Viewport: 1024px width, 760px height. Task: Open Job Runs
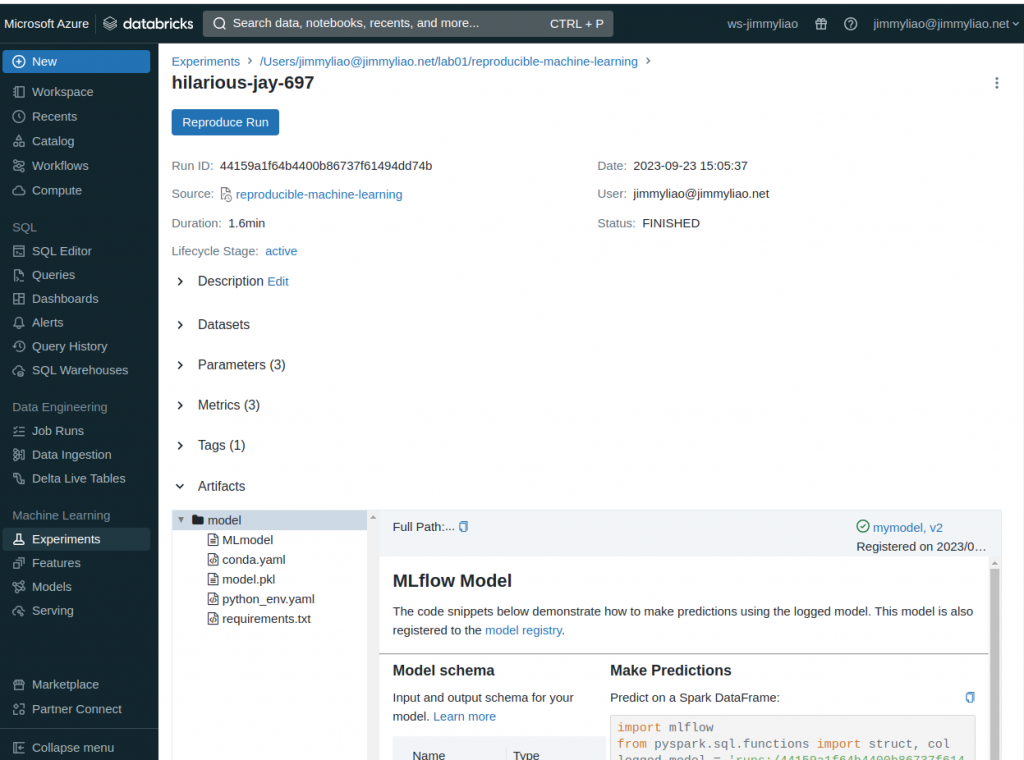(57, 431)
